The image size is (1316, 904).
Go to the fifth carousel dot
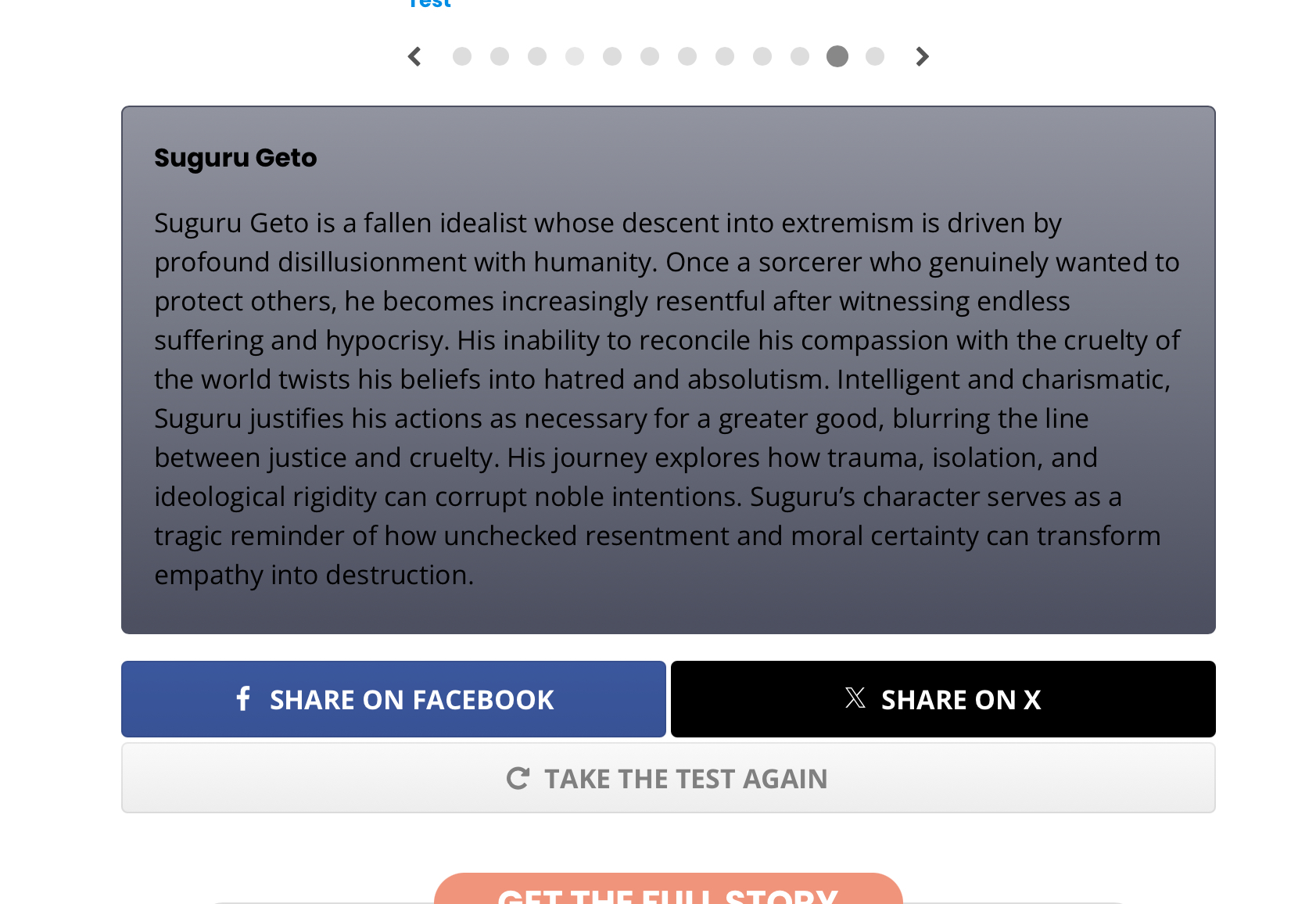(612, 56)
